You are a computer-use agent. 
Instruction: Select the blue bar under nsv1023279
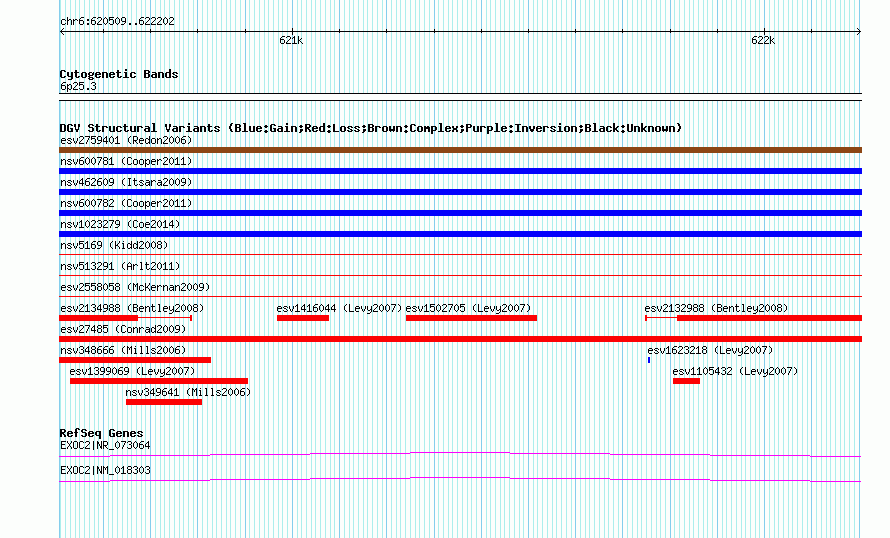[460, 234]
